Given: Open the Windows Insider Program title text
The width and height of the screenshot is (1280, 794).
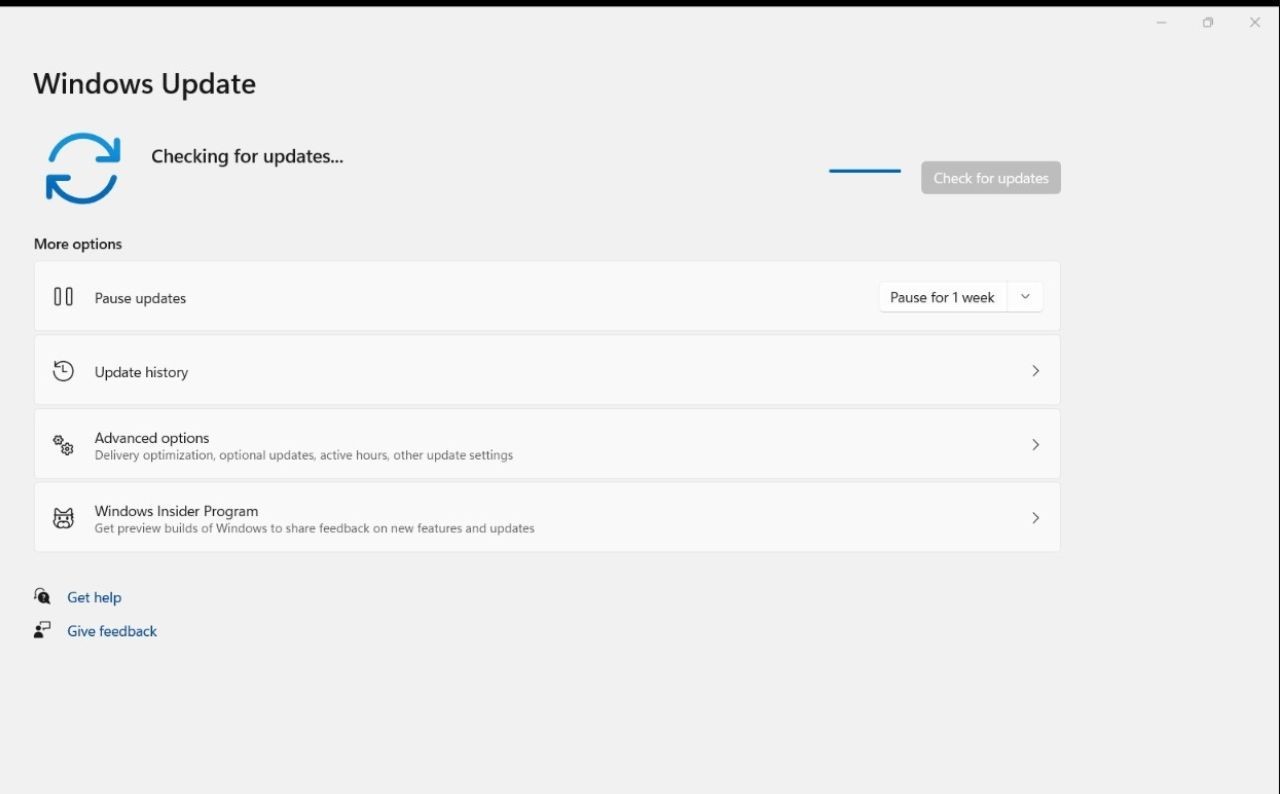Looking at the screenshot, I should point(176,511).
